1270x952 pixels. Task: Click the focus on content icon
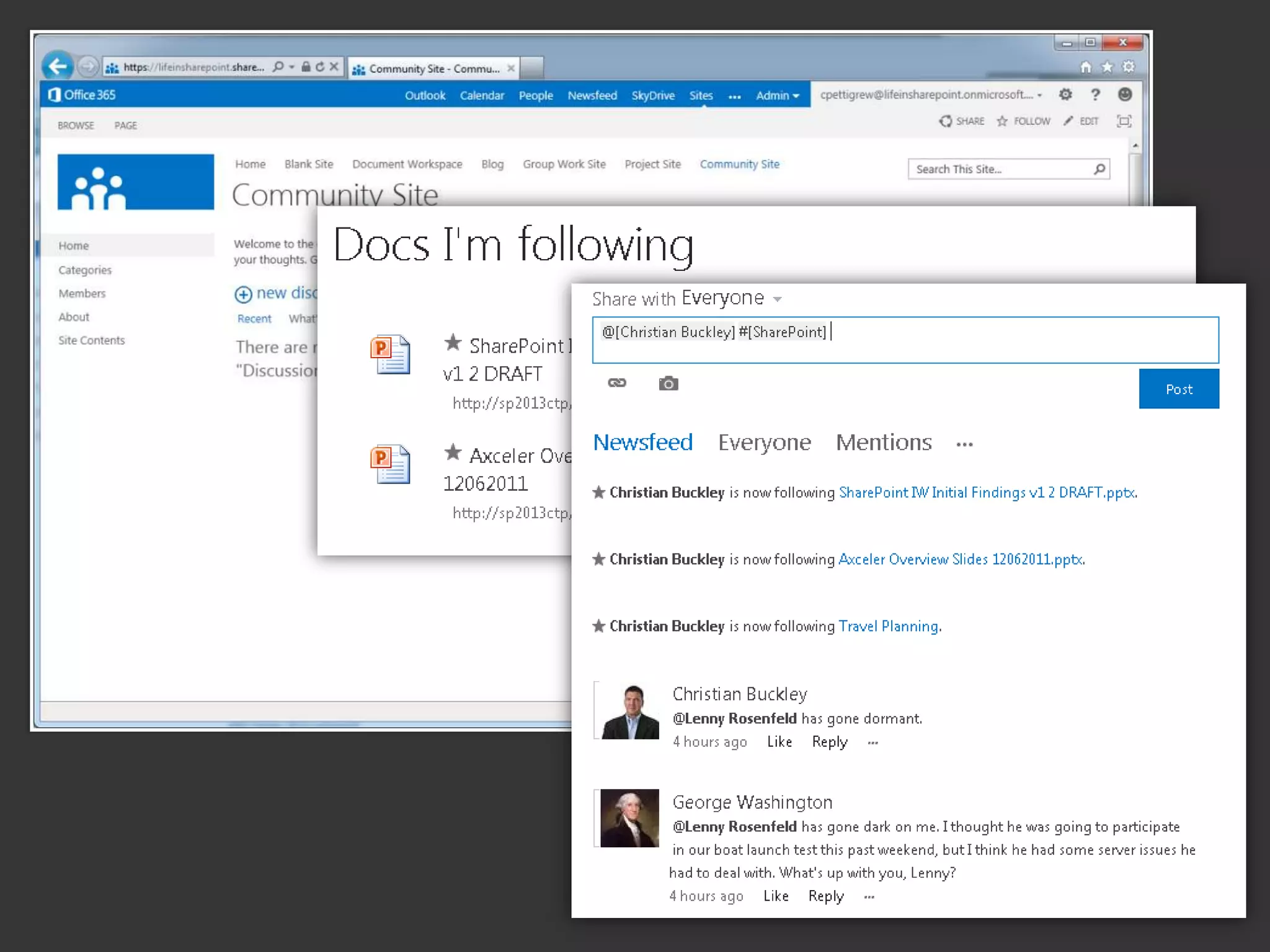coord(1124,121)
